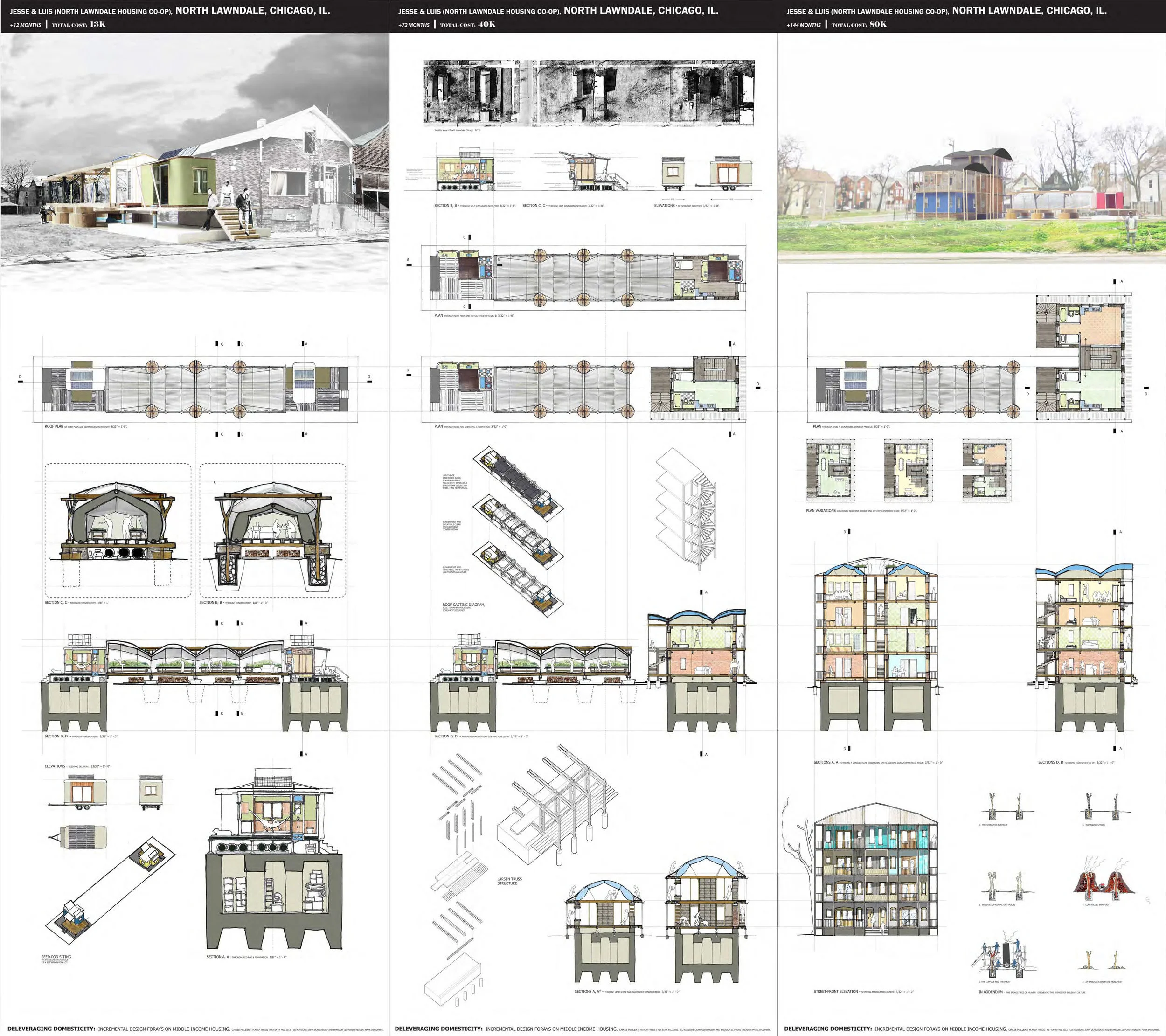Click the '+72 MONTHS' header text
1166x1036 pixels.
click(x=414, y=25)
